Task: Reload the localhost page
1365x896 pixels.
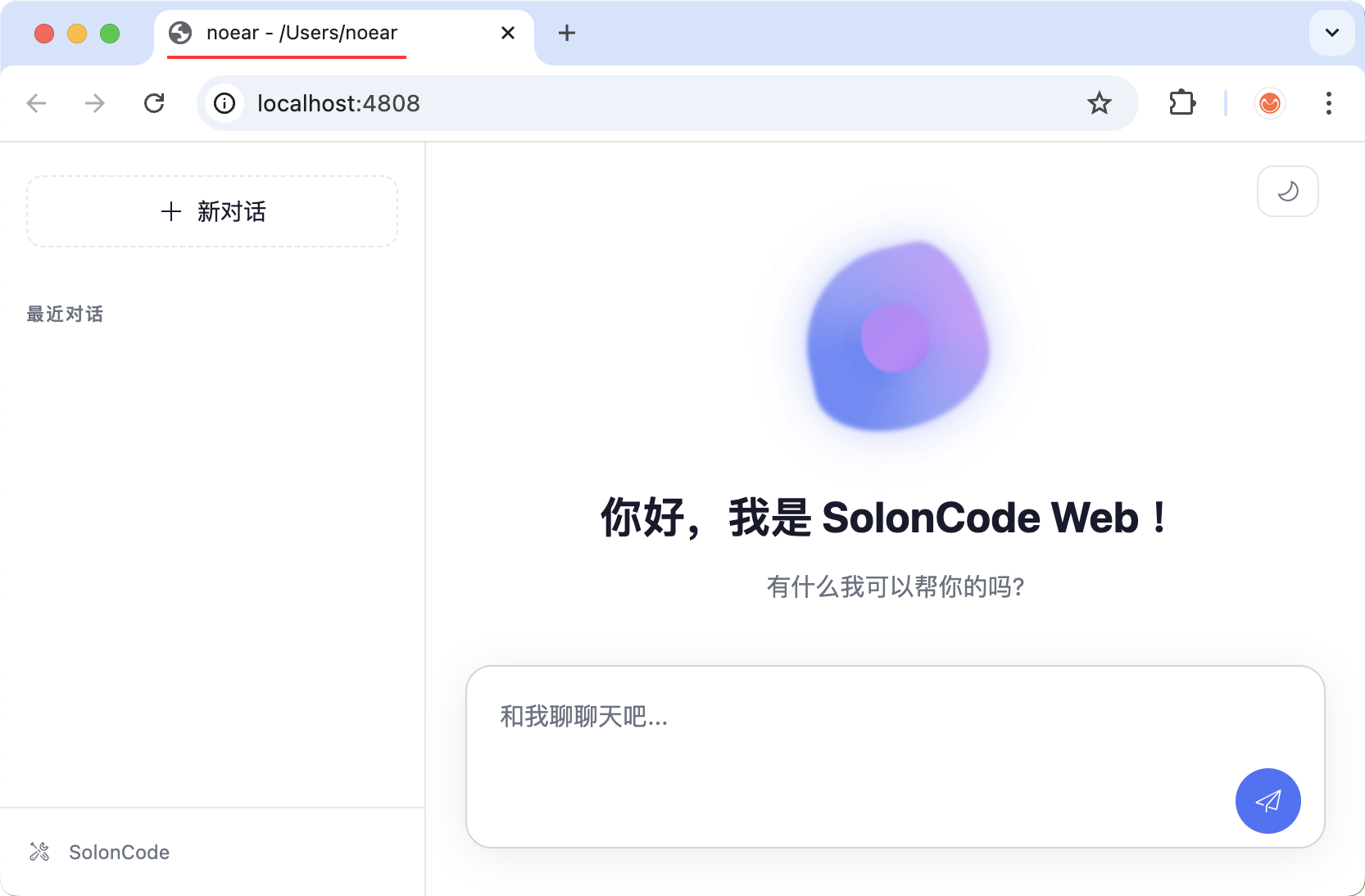Action: pyautogui.click(x=154, y=103)
